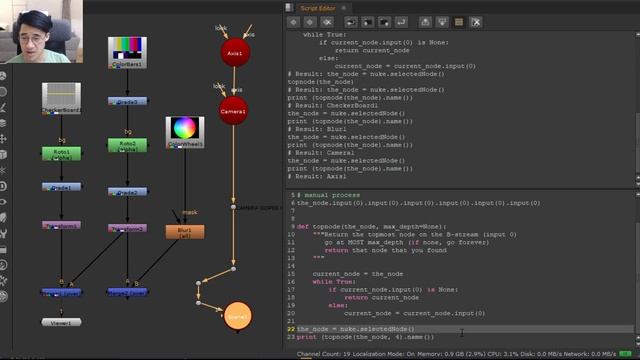The image size is (640, 360).
Task: Select the Transform2 node
Action: point(127,229)
